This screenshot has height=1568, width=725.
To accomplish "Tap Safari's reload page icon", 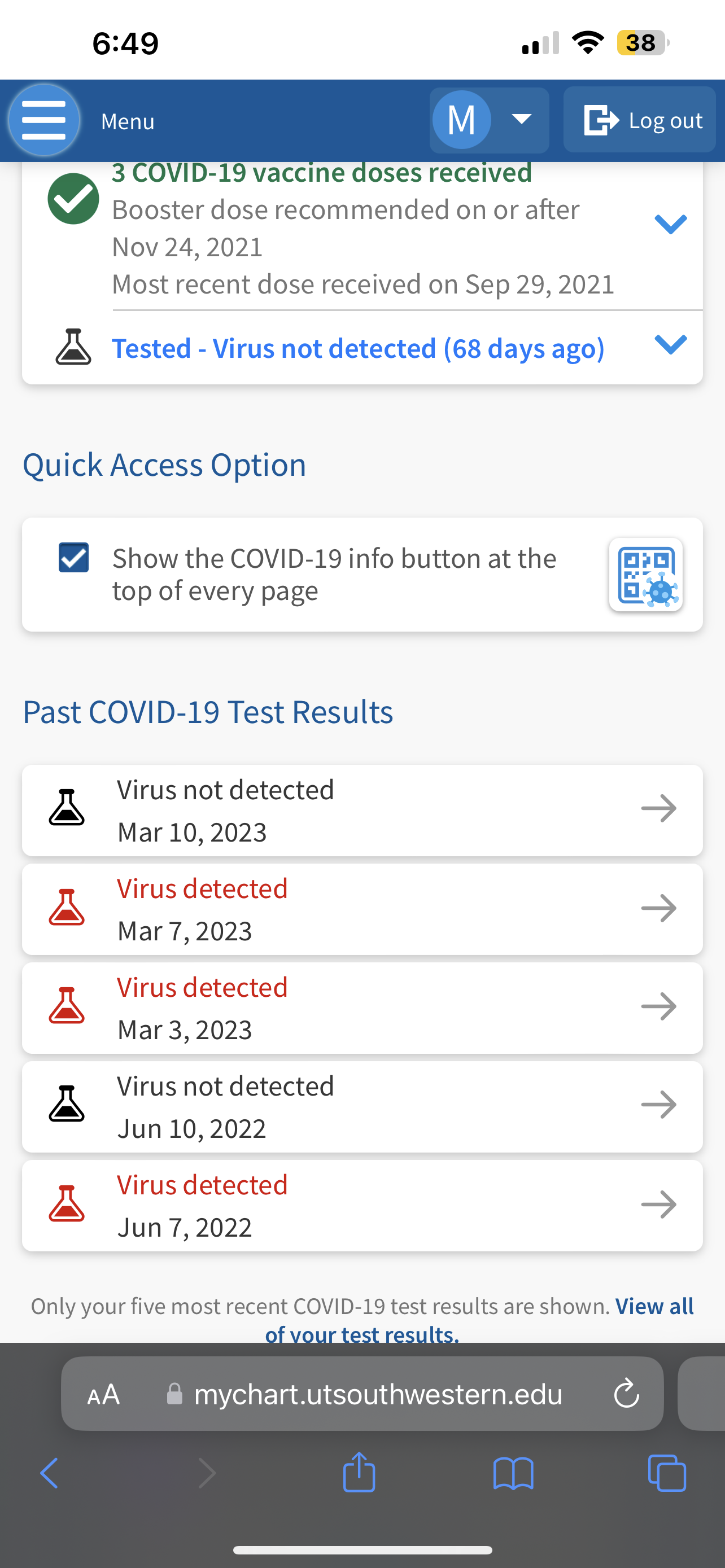I will [626, 1394].
